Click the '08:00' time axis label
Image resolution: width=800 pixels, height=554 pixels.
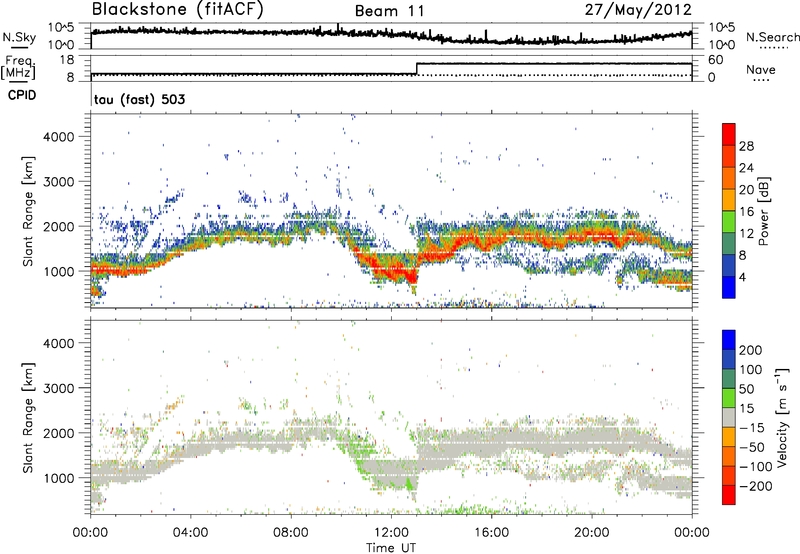[291, 533]
